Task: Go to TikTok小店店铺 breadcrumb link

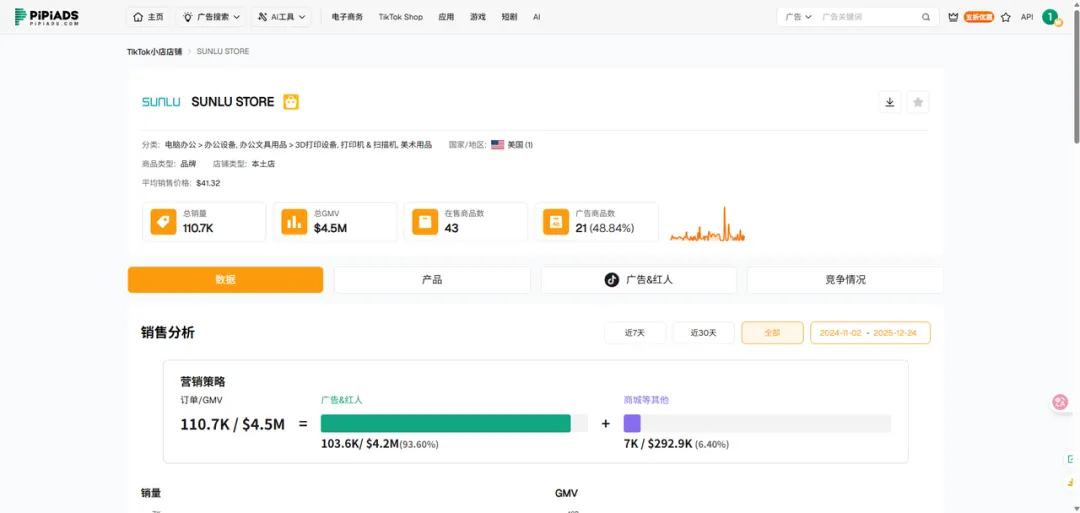Action: (x=154, y=51)
